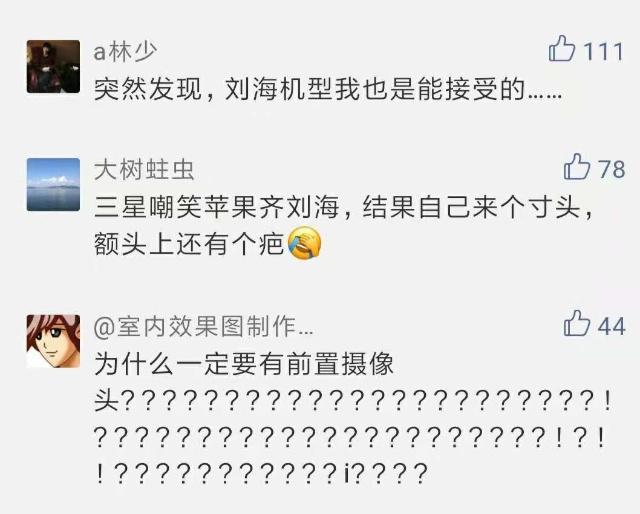Visit the 大树蛀虫 username link

click(144, 169)
